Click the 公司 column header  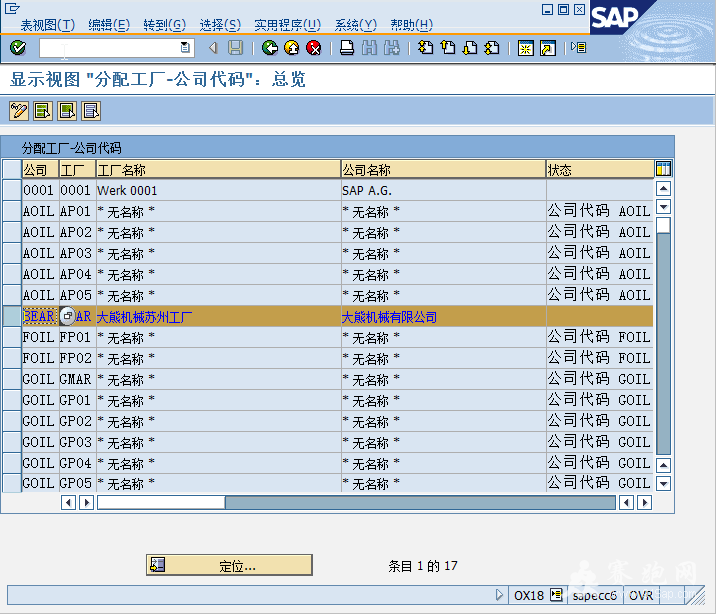(41, 169)
